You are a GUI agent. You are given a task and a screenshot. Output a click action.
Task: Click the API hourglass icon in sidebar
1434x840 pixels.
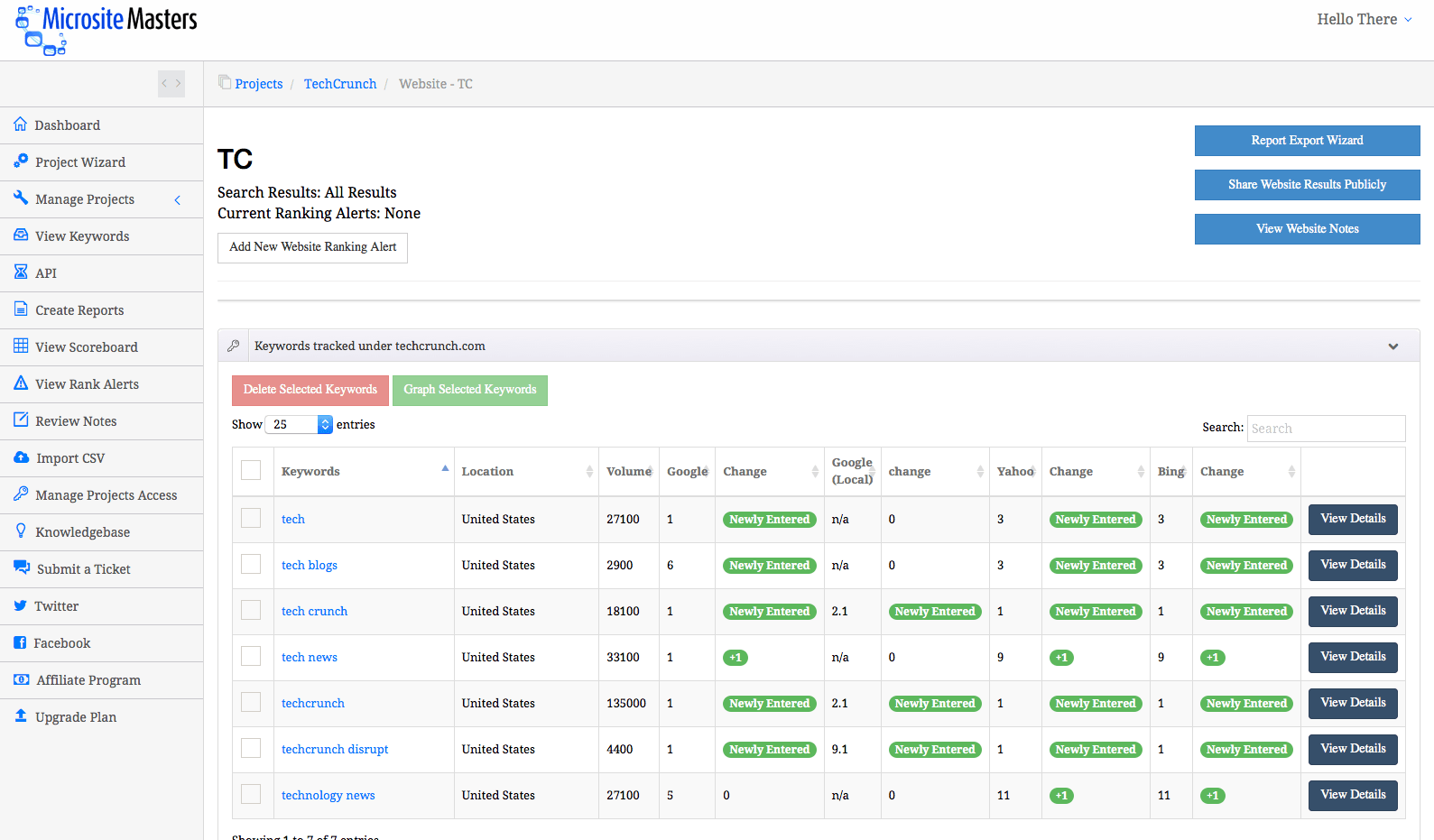pos(21,272)
